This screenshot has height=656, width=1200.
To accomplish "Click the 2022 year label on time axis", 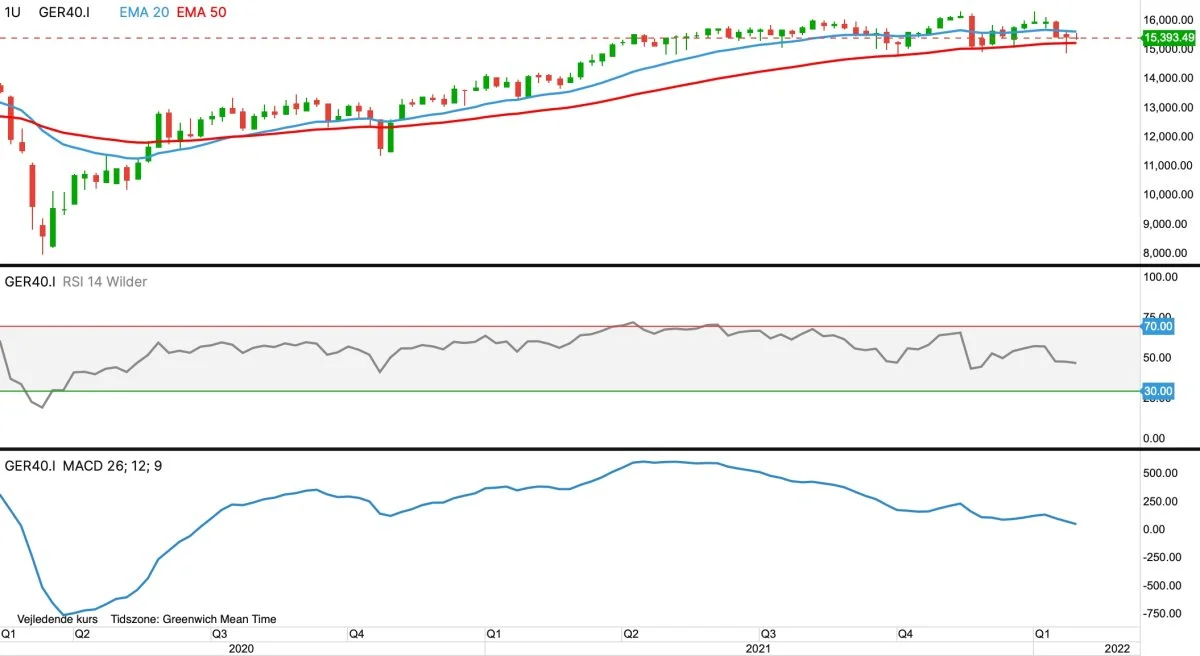I will pyautogui.click(x=1118, y=648).
